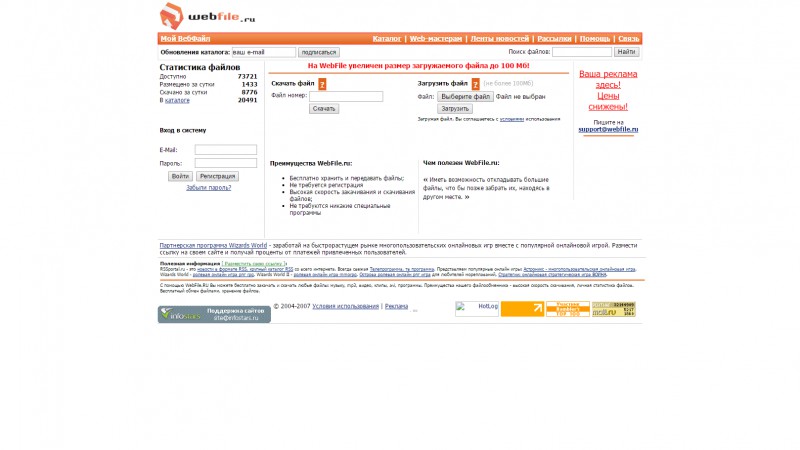Click the Войти login button
Screen dimensions: 800x450
point(180,176)
